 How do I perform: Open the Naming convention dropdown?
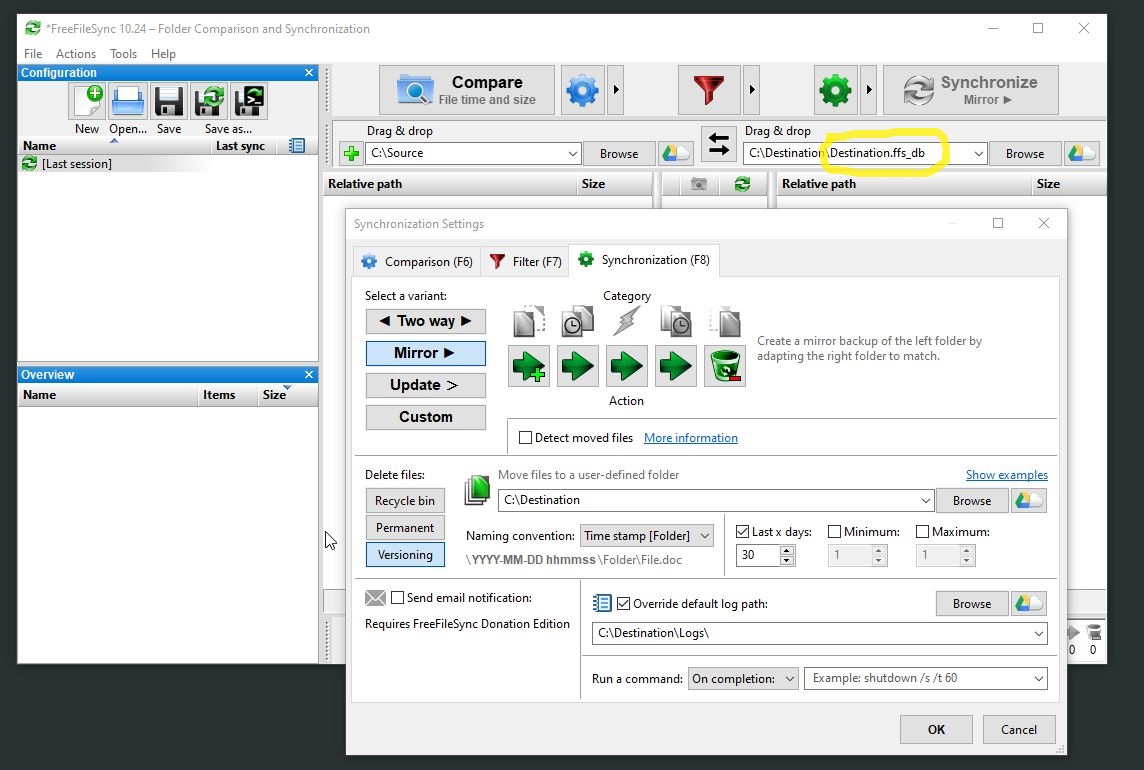[647, 536]
